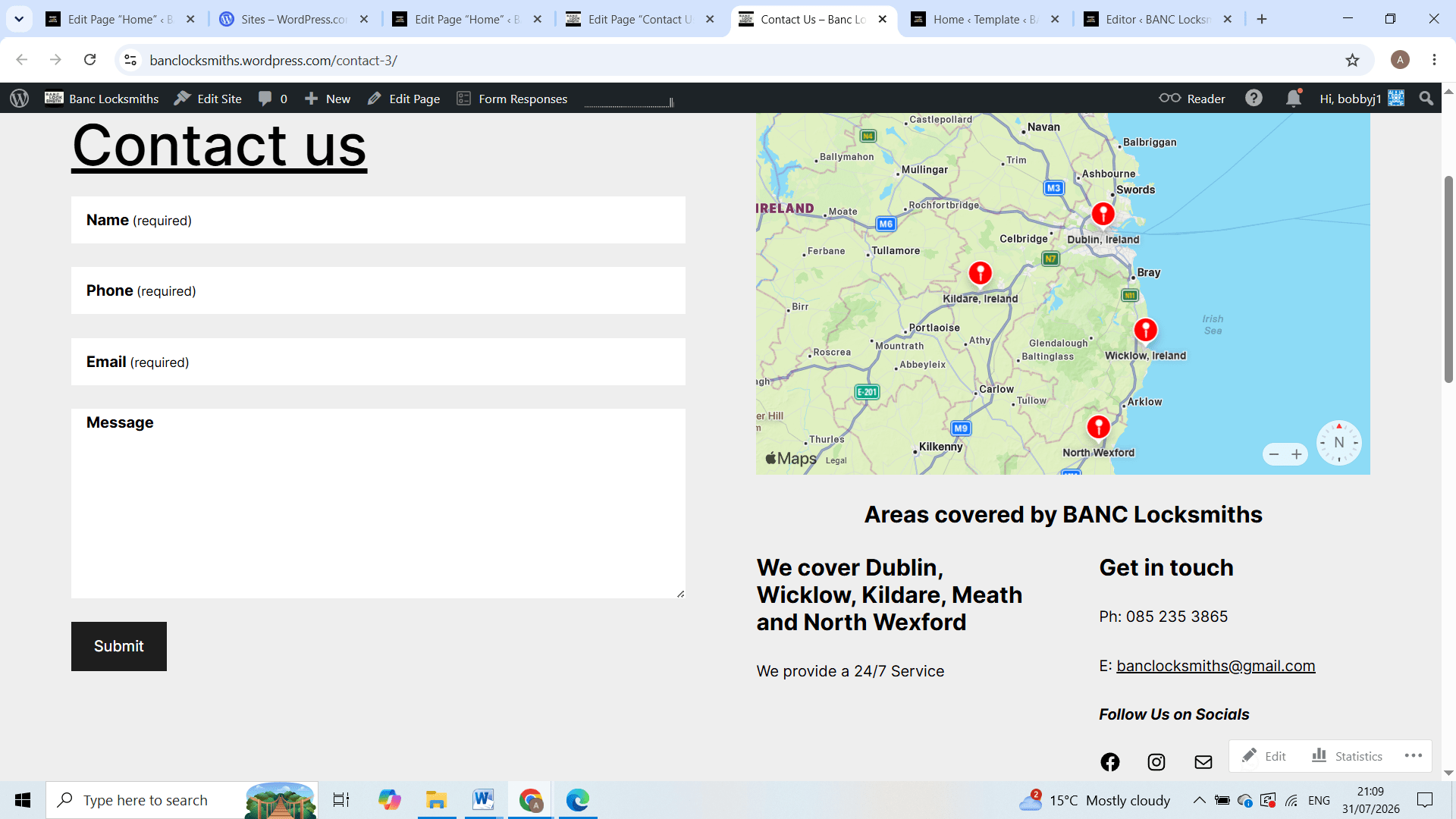Close the Contact Us – Banc tab

(883, 19)
